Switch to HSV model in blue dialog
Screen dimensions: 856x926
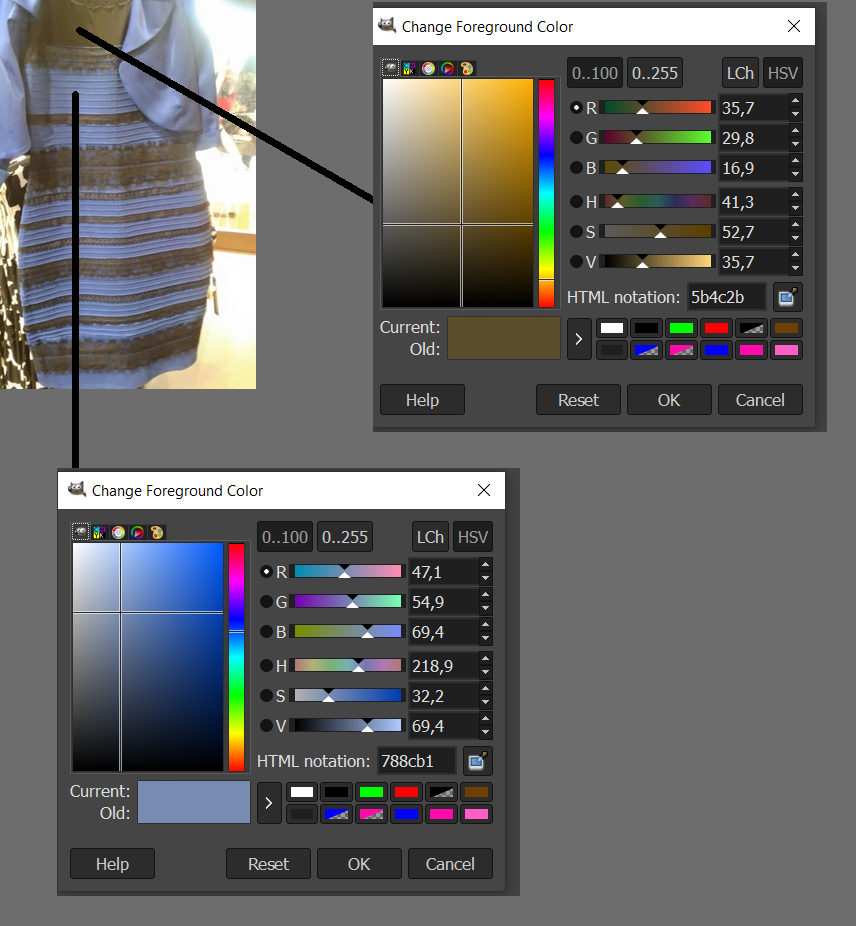[x=473, y=537]
